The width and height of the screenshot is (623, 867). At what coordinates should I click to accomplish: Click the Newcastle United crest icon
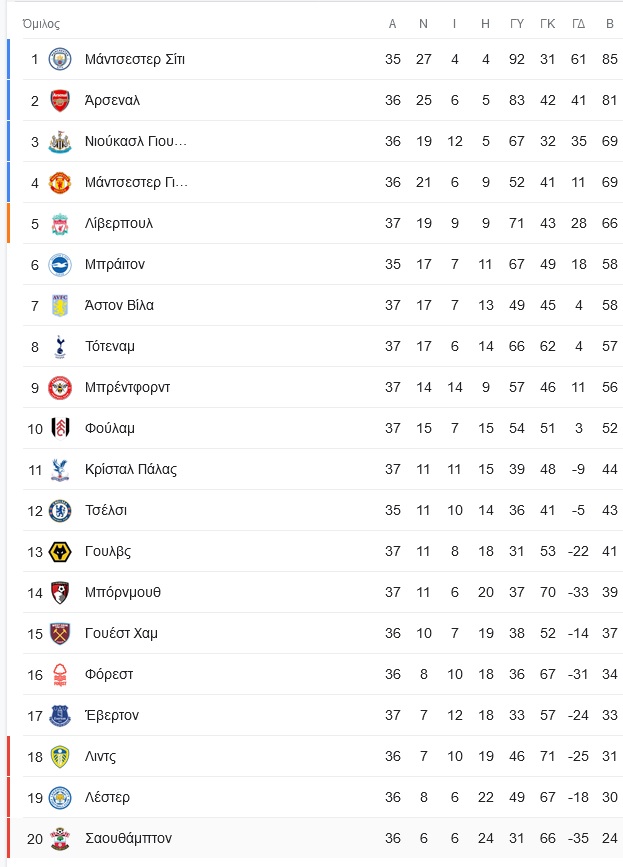60,141
